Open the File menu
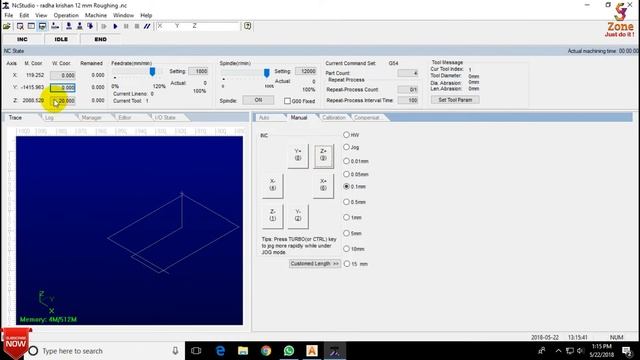 click(x=9, y=15)
